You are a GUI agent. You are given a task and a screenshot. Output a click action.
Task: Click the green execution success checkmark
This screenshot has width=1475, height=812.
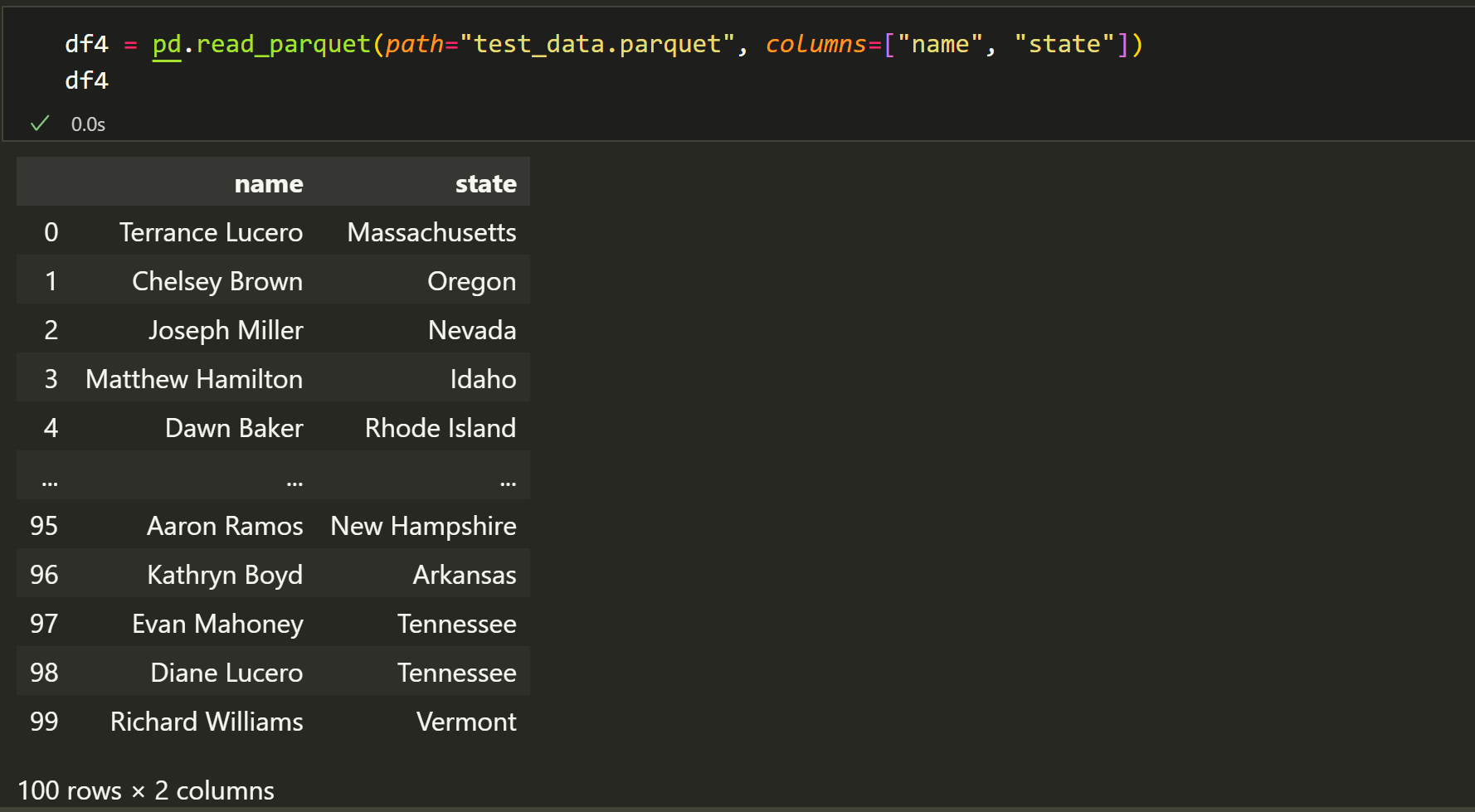coord(40,124)
